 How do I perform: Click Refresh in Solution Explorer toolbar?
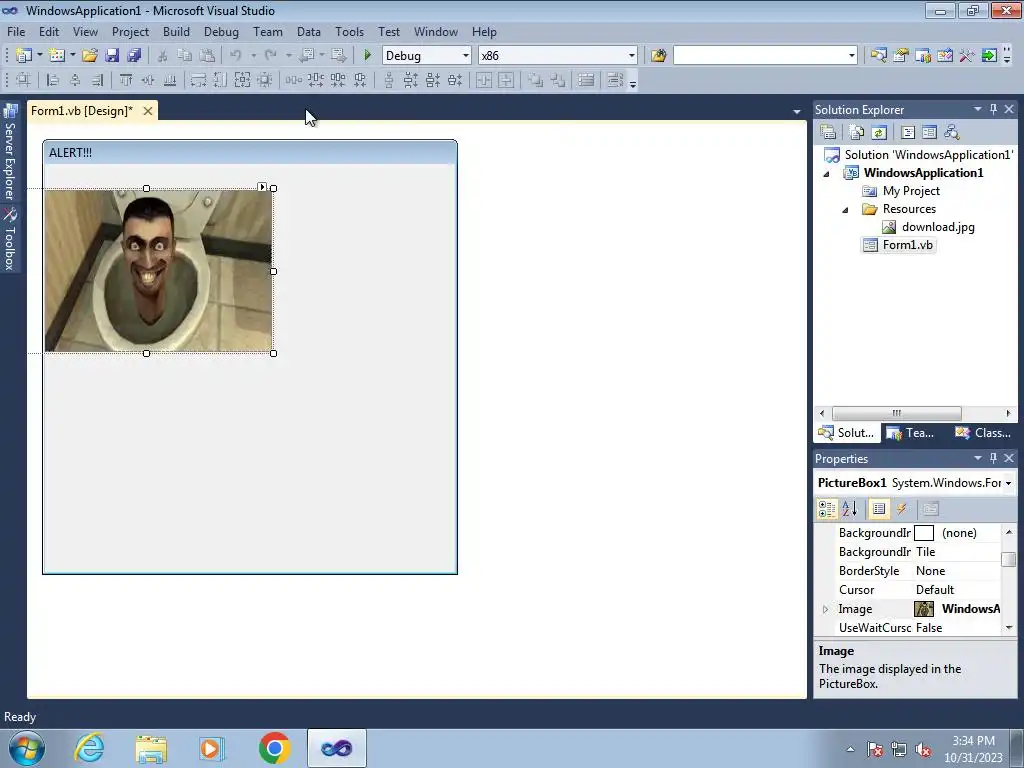(x=879, y=133)
